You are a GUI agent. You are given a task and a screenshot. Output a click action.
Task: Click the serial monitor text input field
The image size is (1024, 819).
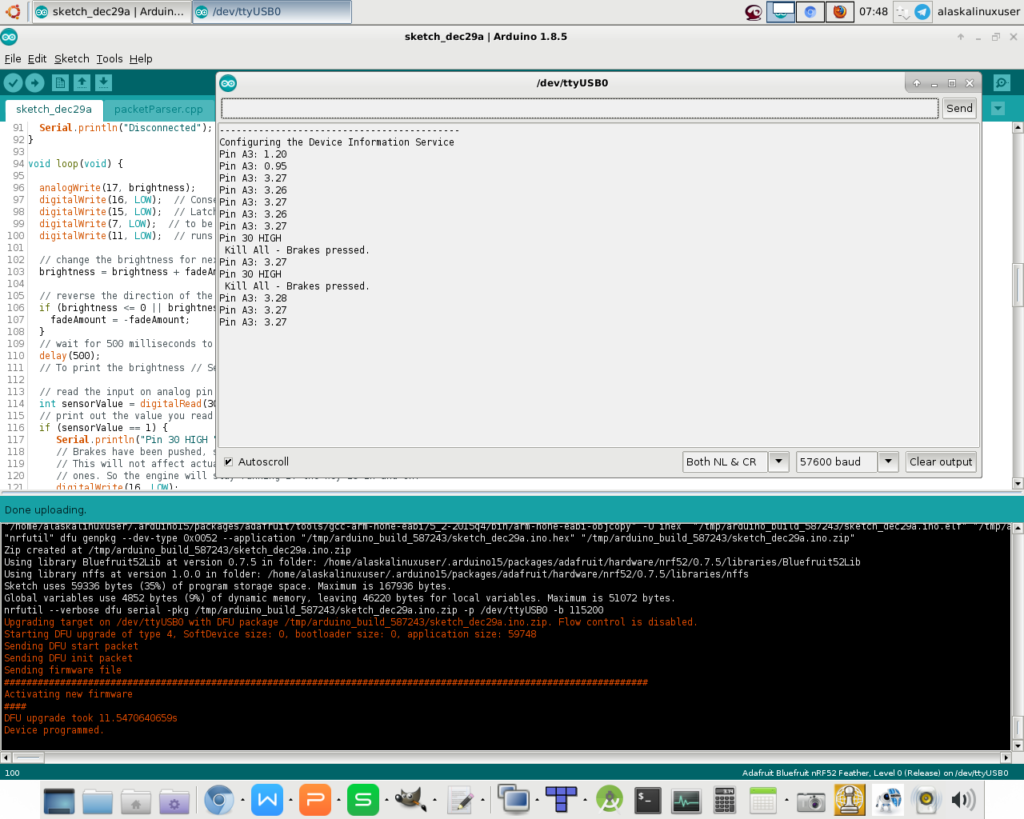(x=579, y=108)
